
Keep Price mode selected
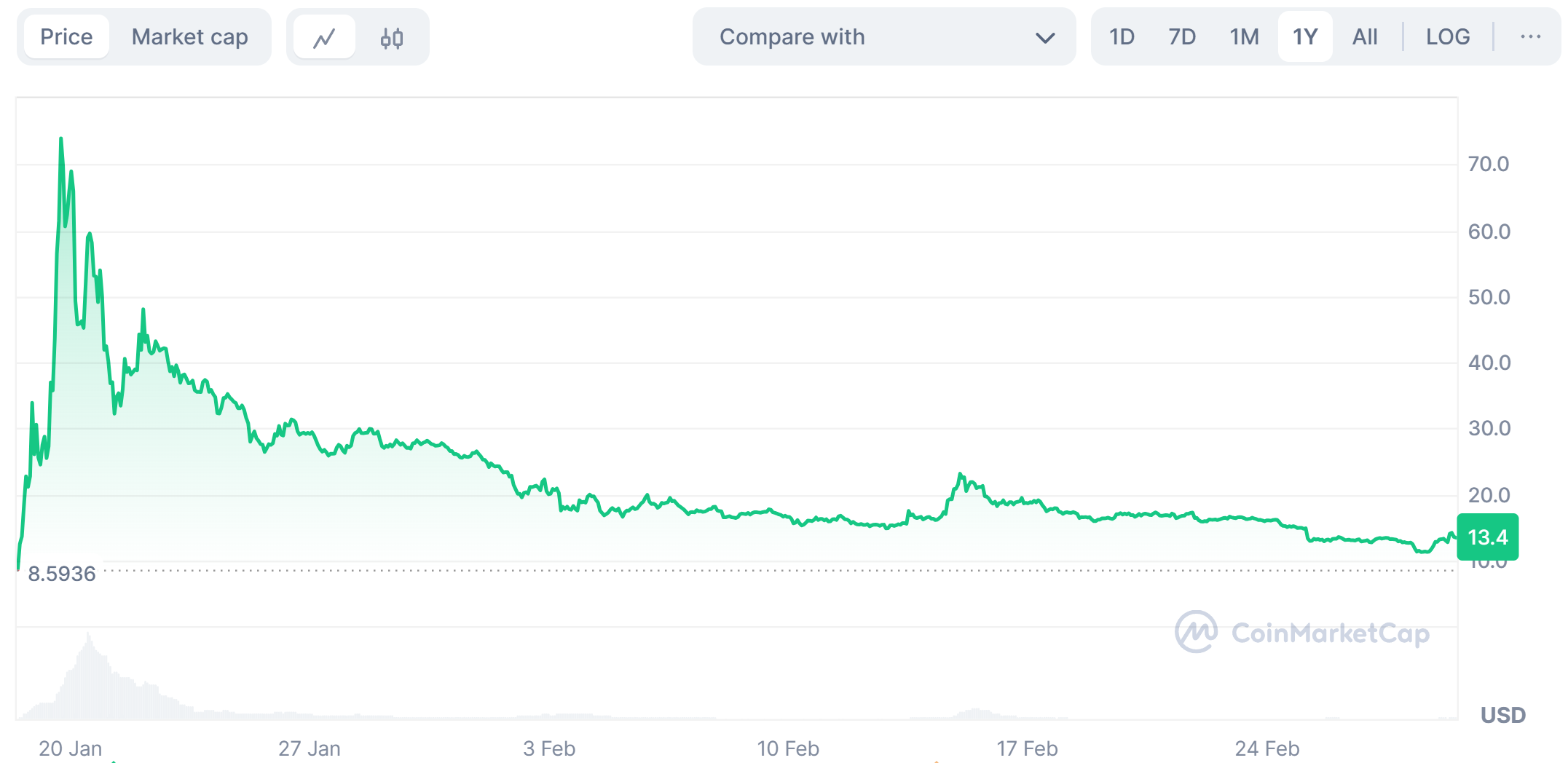click(x=66, y=36)
